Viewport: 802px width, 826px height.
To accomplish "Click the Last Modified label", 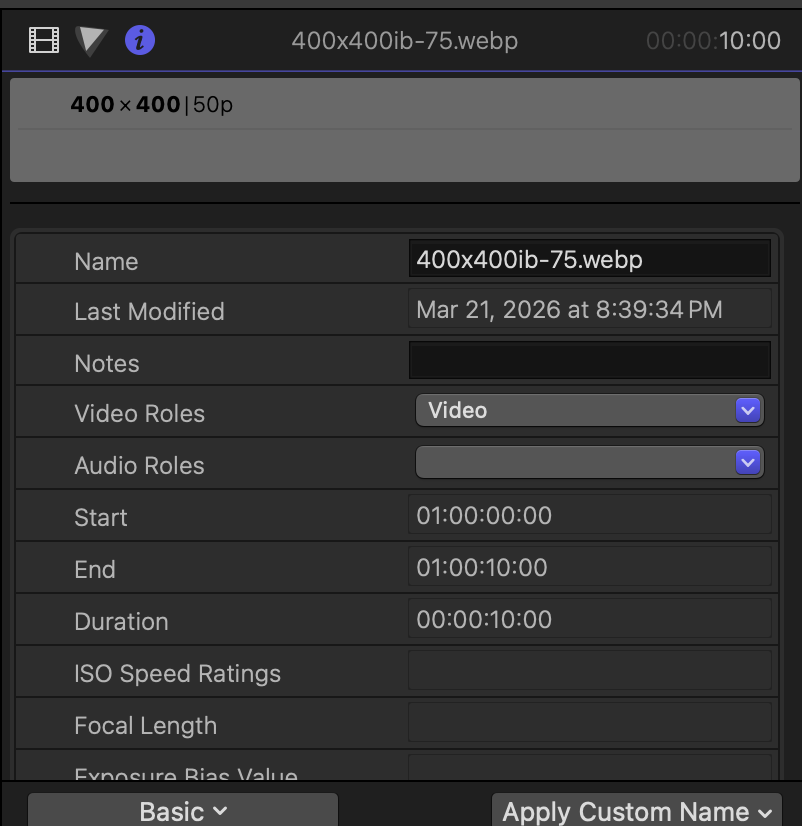I will click(150, 311).
